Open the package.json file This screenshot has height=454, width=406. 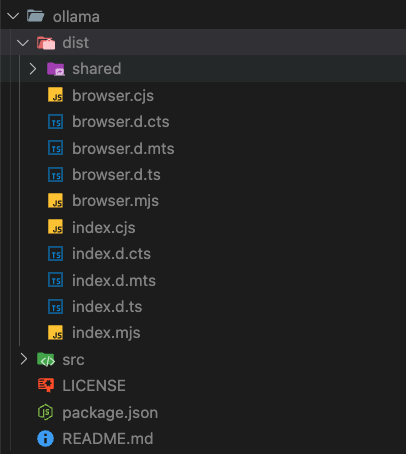pyautogui.click(x=110, y=413)
